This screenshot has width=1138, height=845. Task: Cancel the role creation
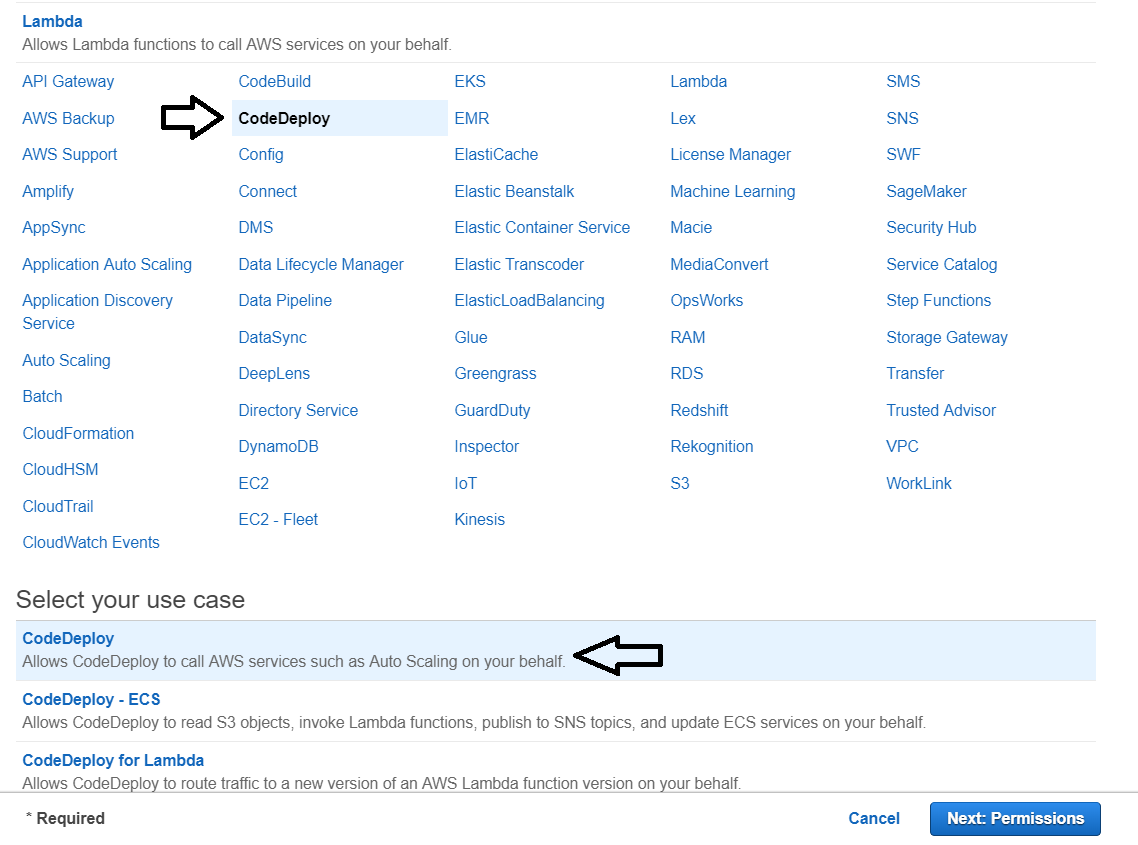point(873,818)
